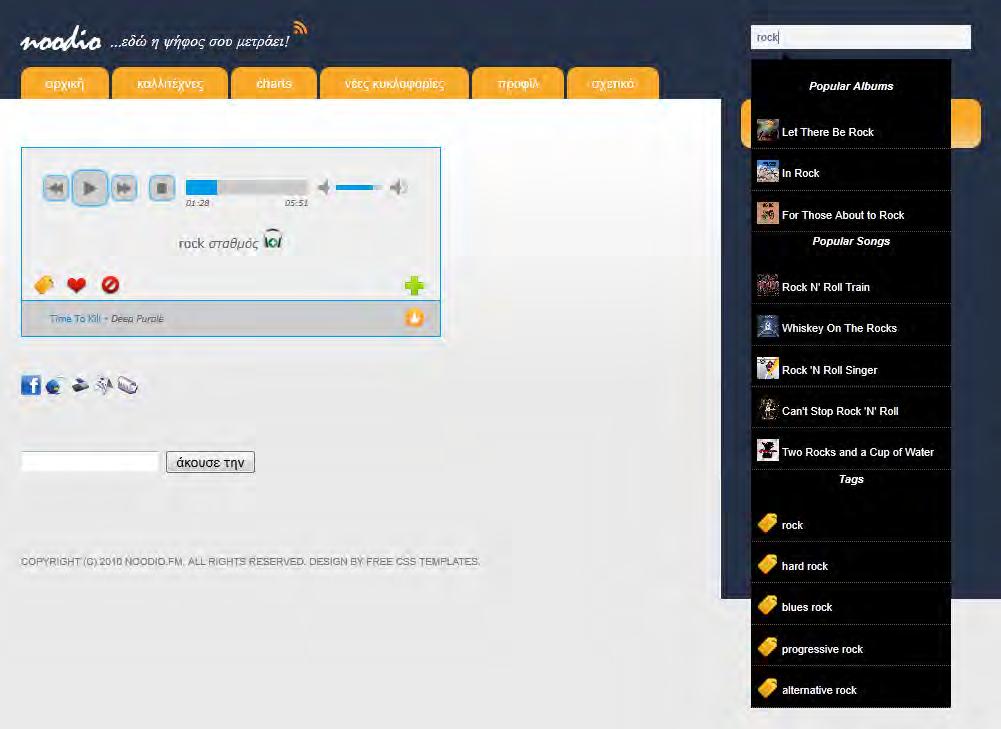This screenshot has width=1001, height=729.
Task: Seek in the song progress bar
Action: (246, 187)
